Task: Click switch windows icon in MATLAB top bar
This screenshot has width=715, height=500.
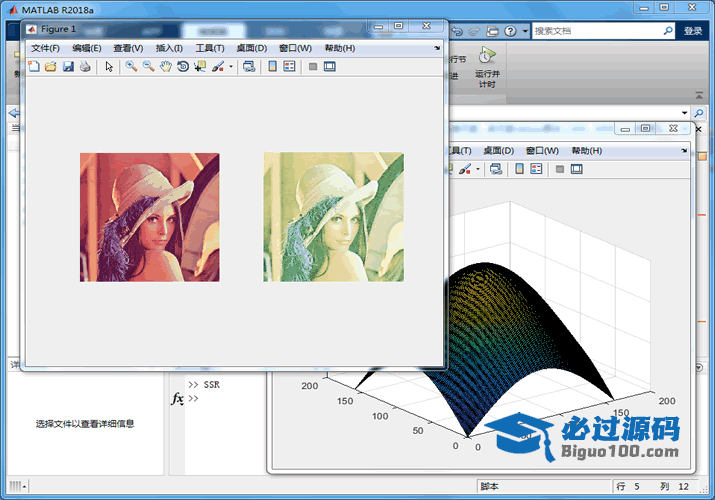Action: (x=493, y=31)
